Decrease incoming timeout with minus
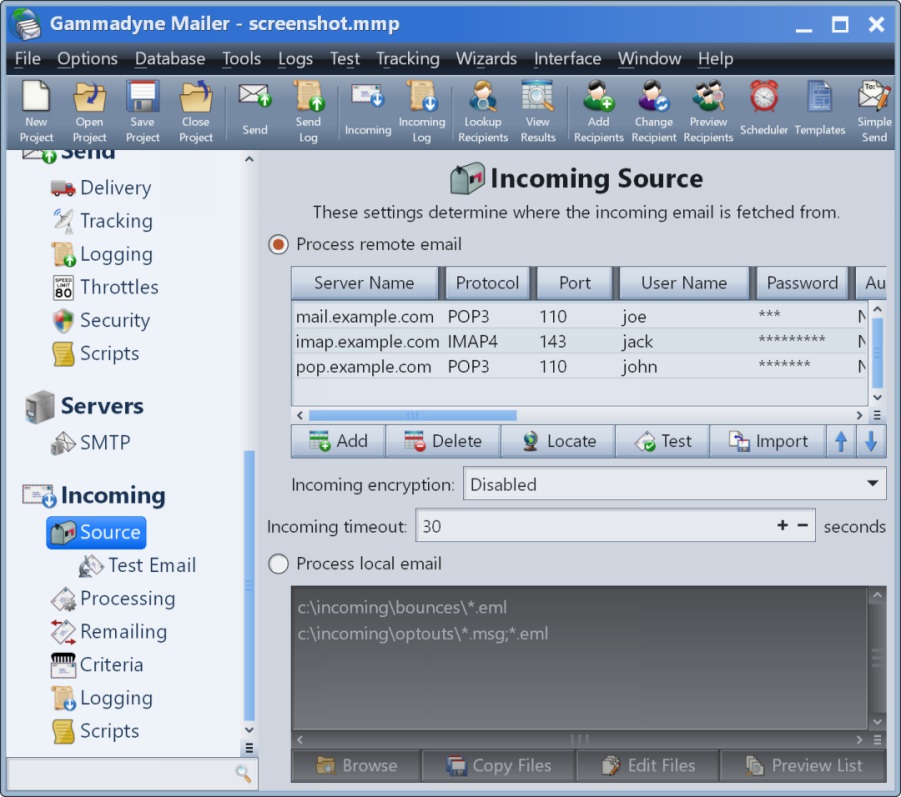Screen dimensions: 901x797 [x=803, y=525]
